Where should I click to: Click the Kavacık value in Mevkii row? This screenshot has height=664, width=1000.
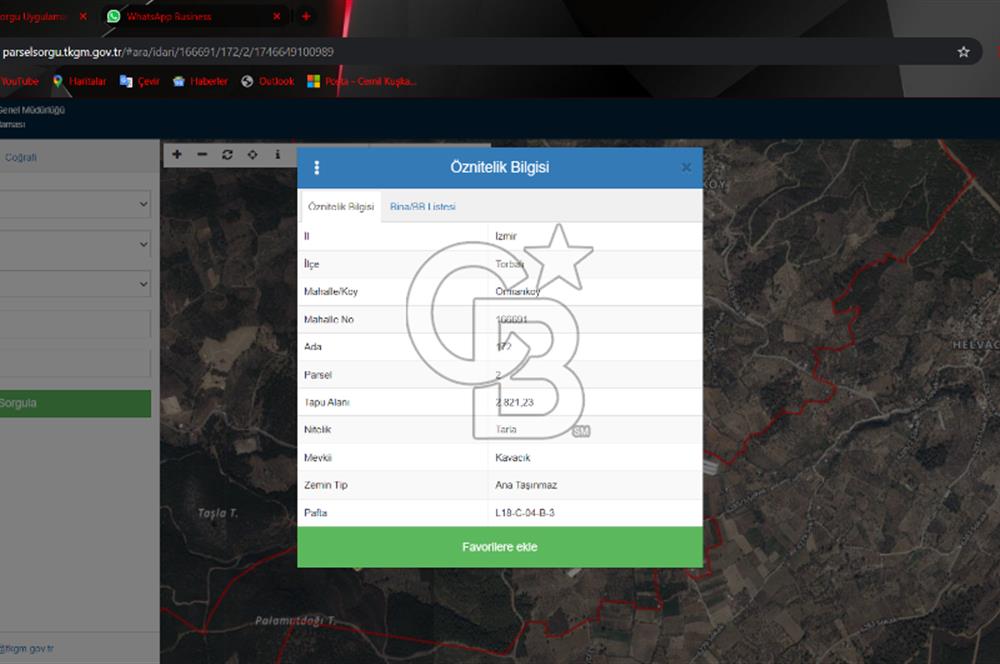click(512, 457)
